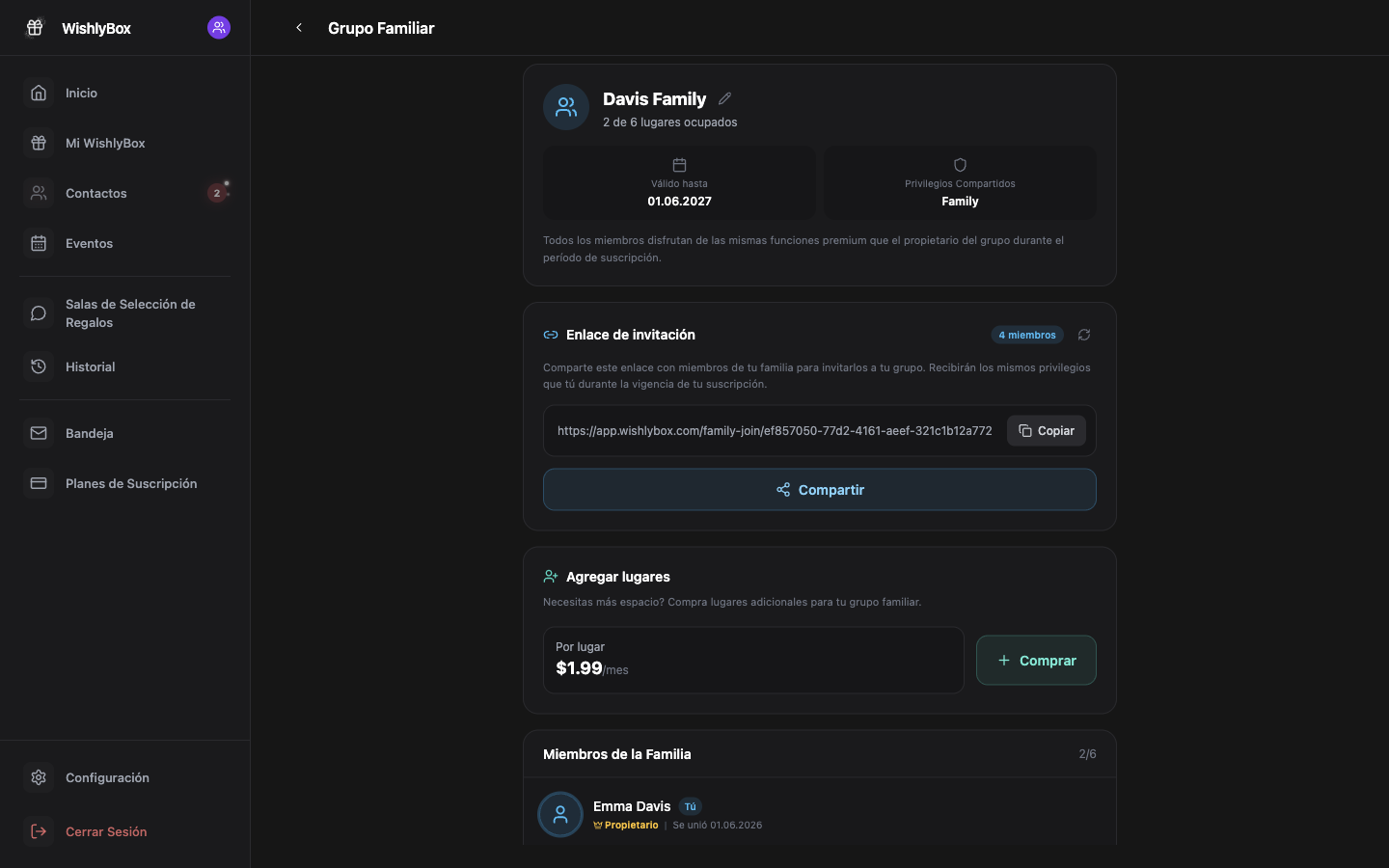Click the 4 miembros badge
The width and height of the screenshot is (1389, 868).
click(1027, 335)
